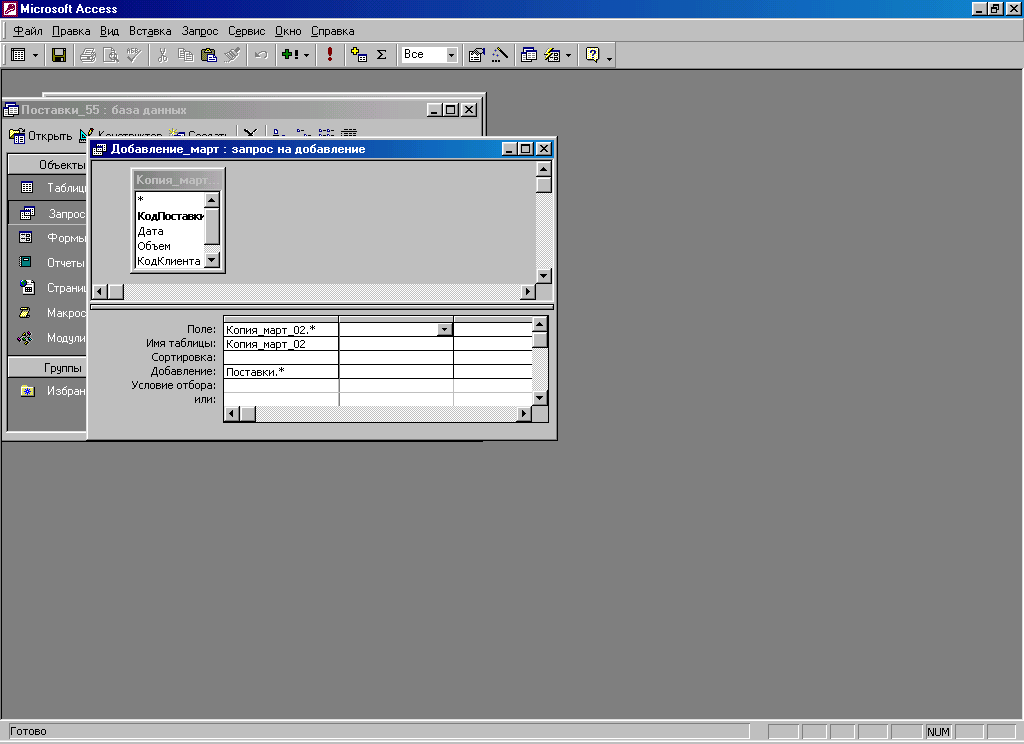Toggle the Totals sigma button
The width and height of the screenshot is (1024, 744).
[x=381, y=55]
